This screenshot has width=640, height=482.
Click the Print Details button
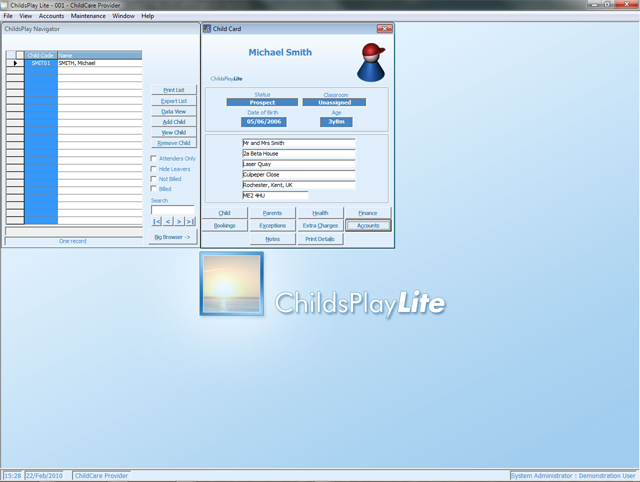320,239
